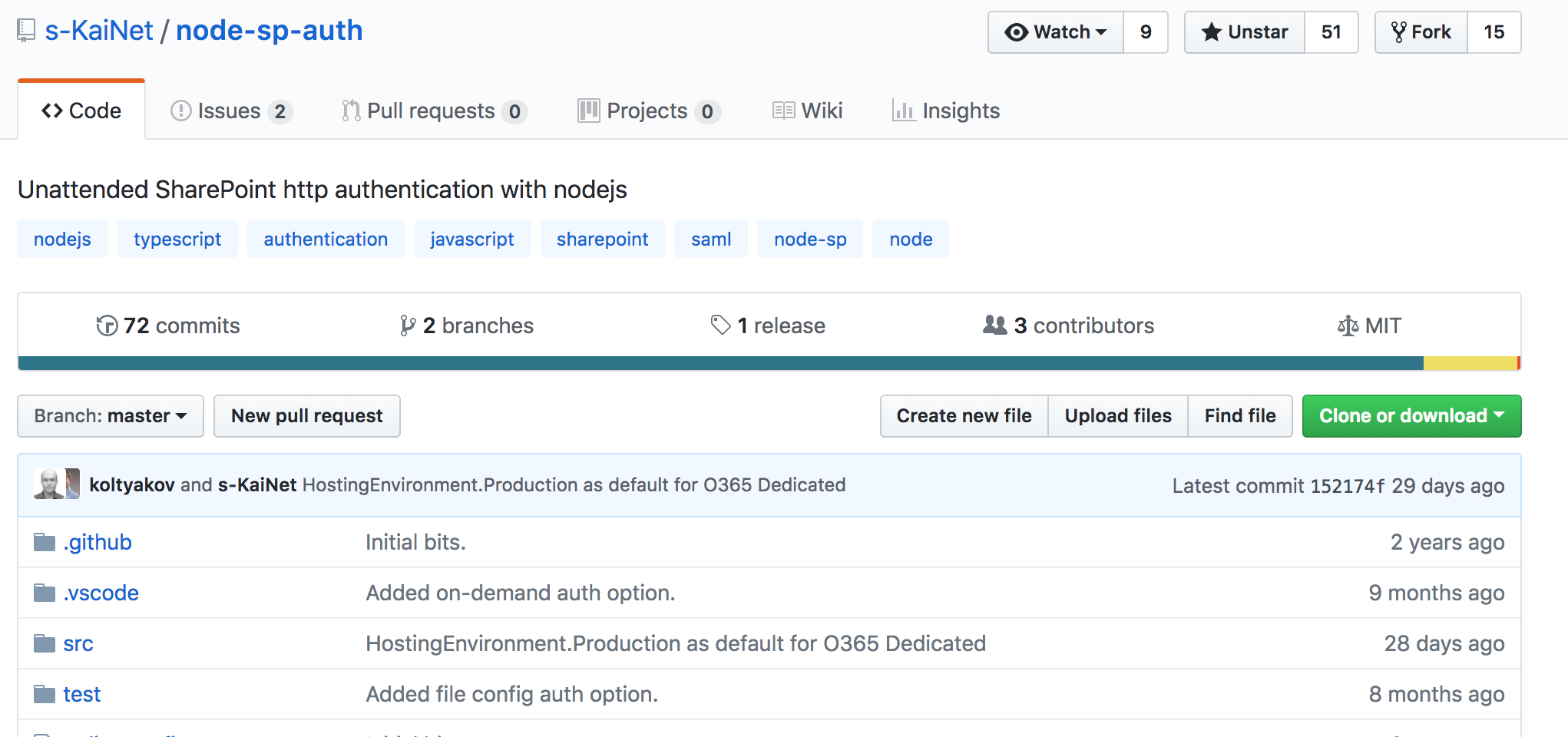Open the .github folder
This screenshot has height=737, width=1568.
coord(98,542)
